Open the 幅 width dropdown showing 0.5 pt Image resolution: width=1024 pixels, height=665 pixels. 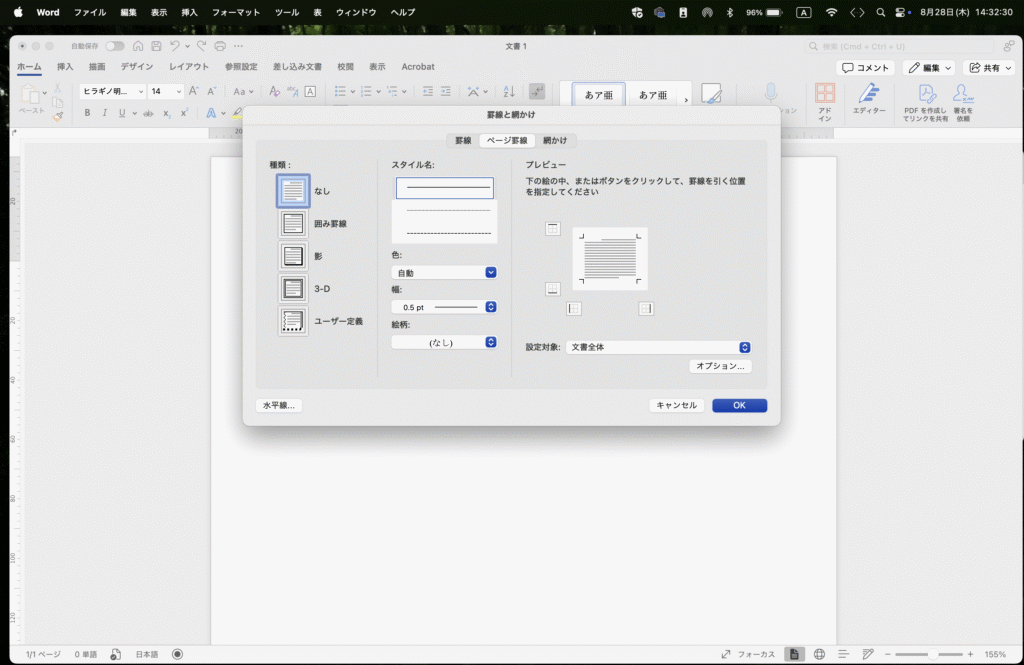[444, 307]
